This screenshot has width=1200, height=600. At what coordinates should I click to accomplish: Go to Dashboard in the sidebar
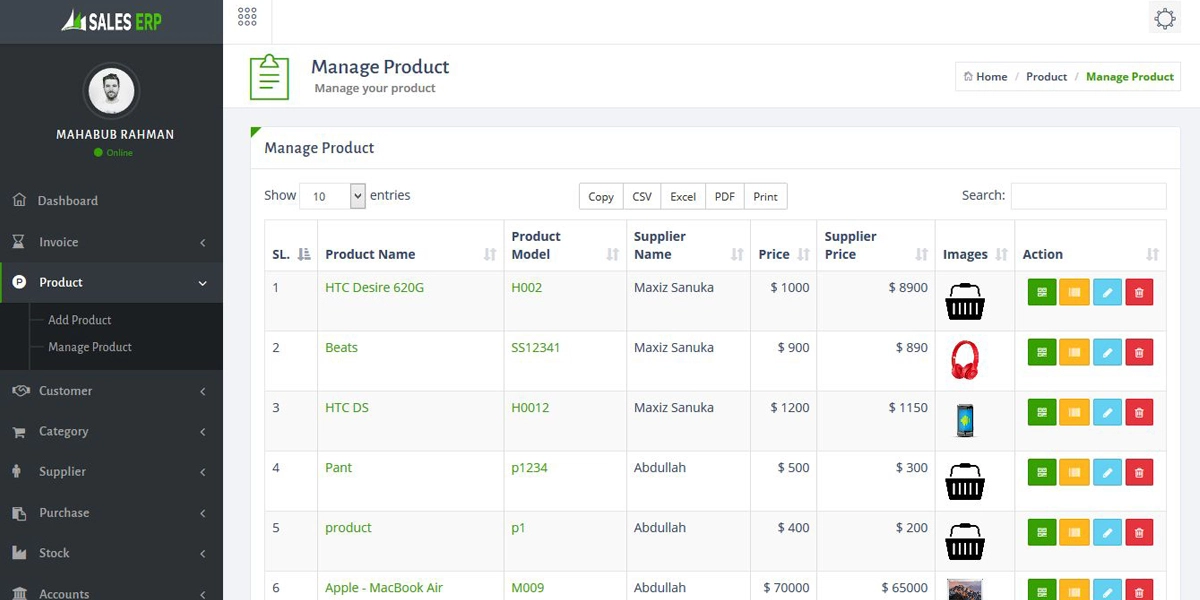coord(68,201)
